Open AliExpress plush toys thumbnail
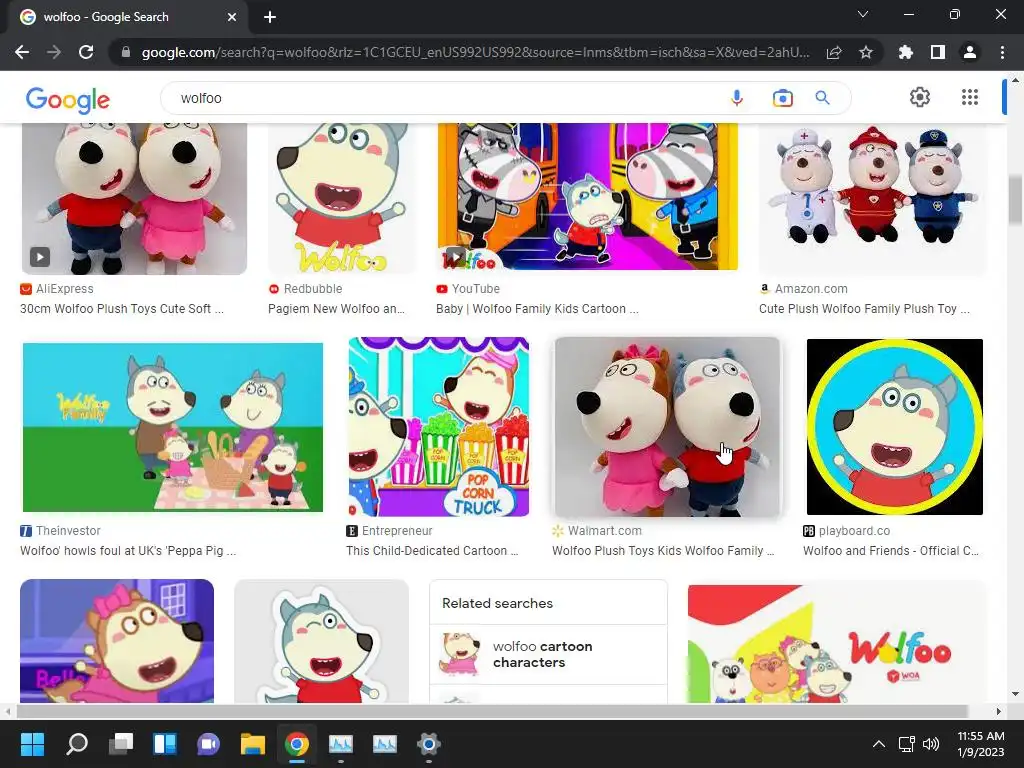 [x=135, y=199]
